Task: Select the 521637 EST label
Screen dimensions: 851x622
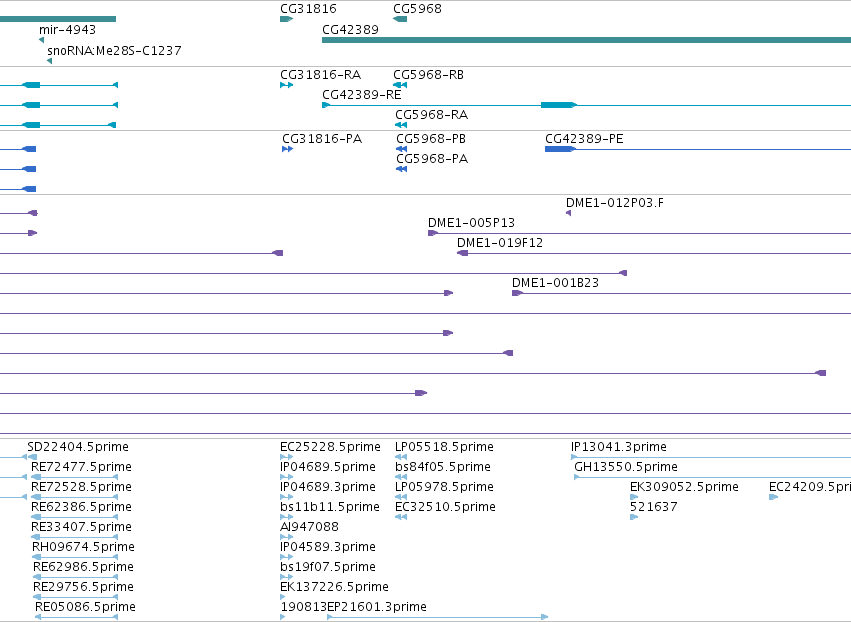Action: click(x=653, y=507)
